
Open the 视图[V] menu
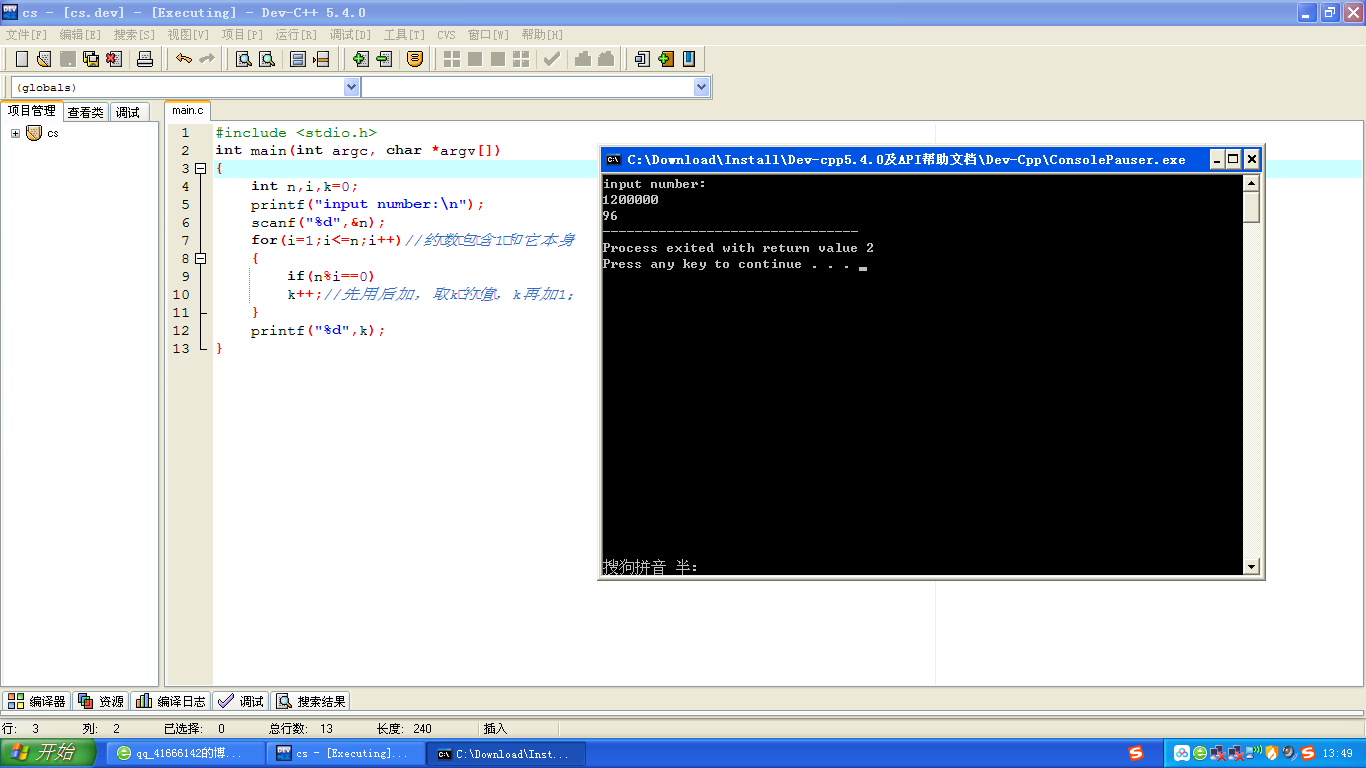pyautogui.click(x=188, y=35)
